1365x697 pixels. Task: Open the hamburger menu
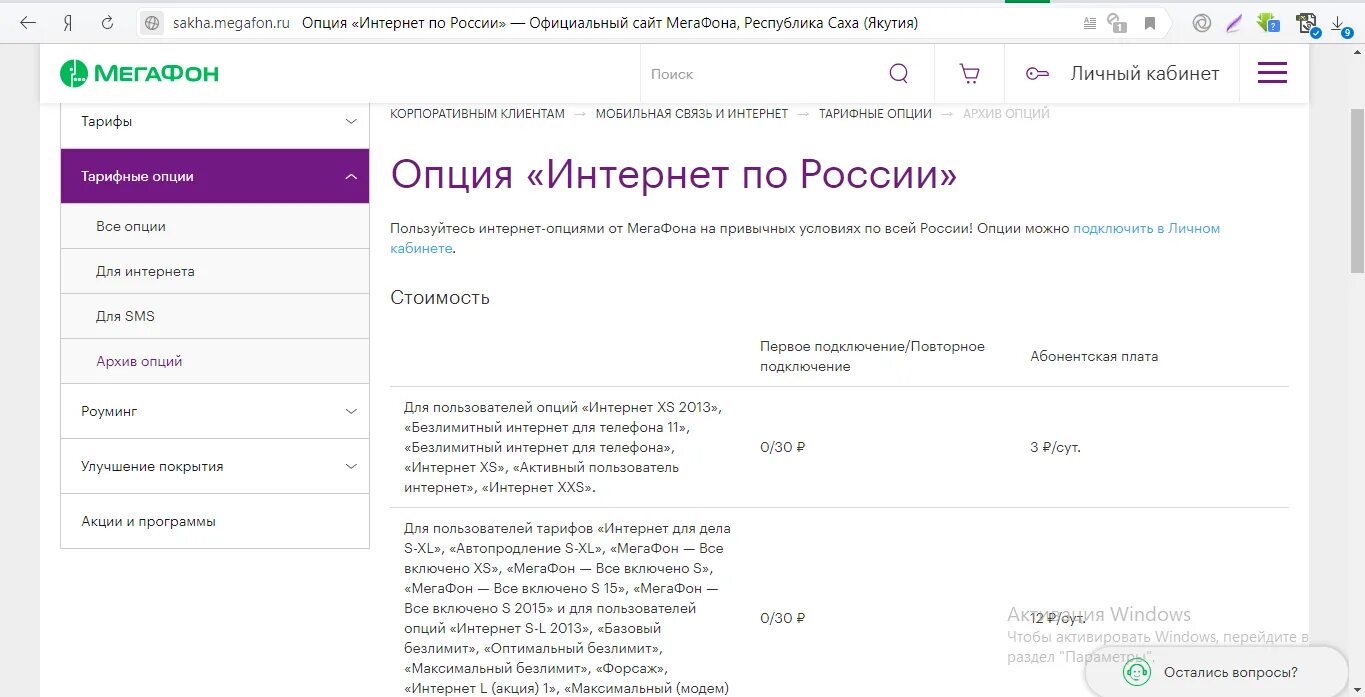tap(1272, 73)
